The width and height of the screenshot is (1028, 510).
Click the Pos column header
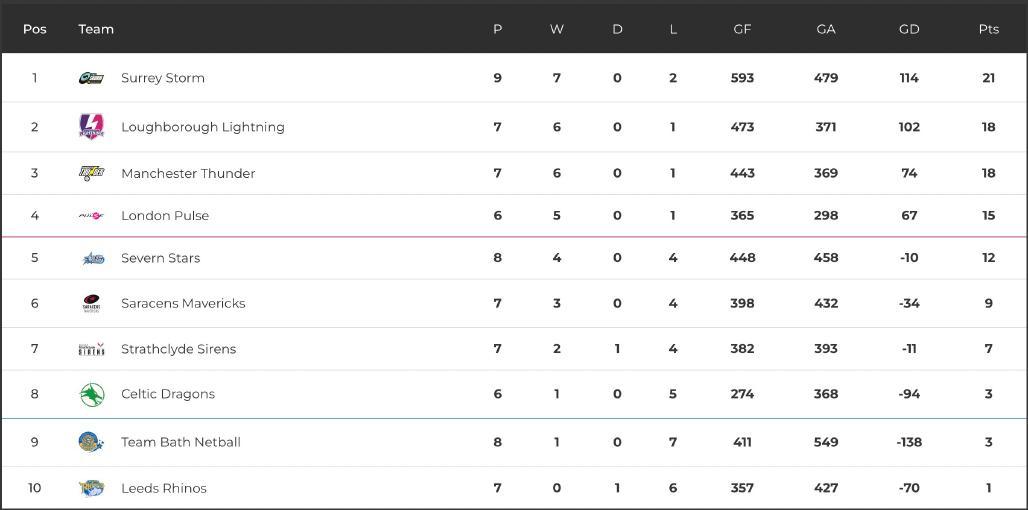tap(35, 29)
